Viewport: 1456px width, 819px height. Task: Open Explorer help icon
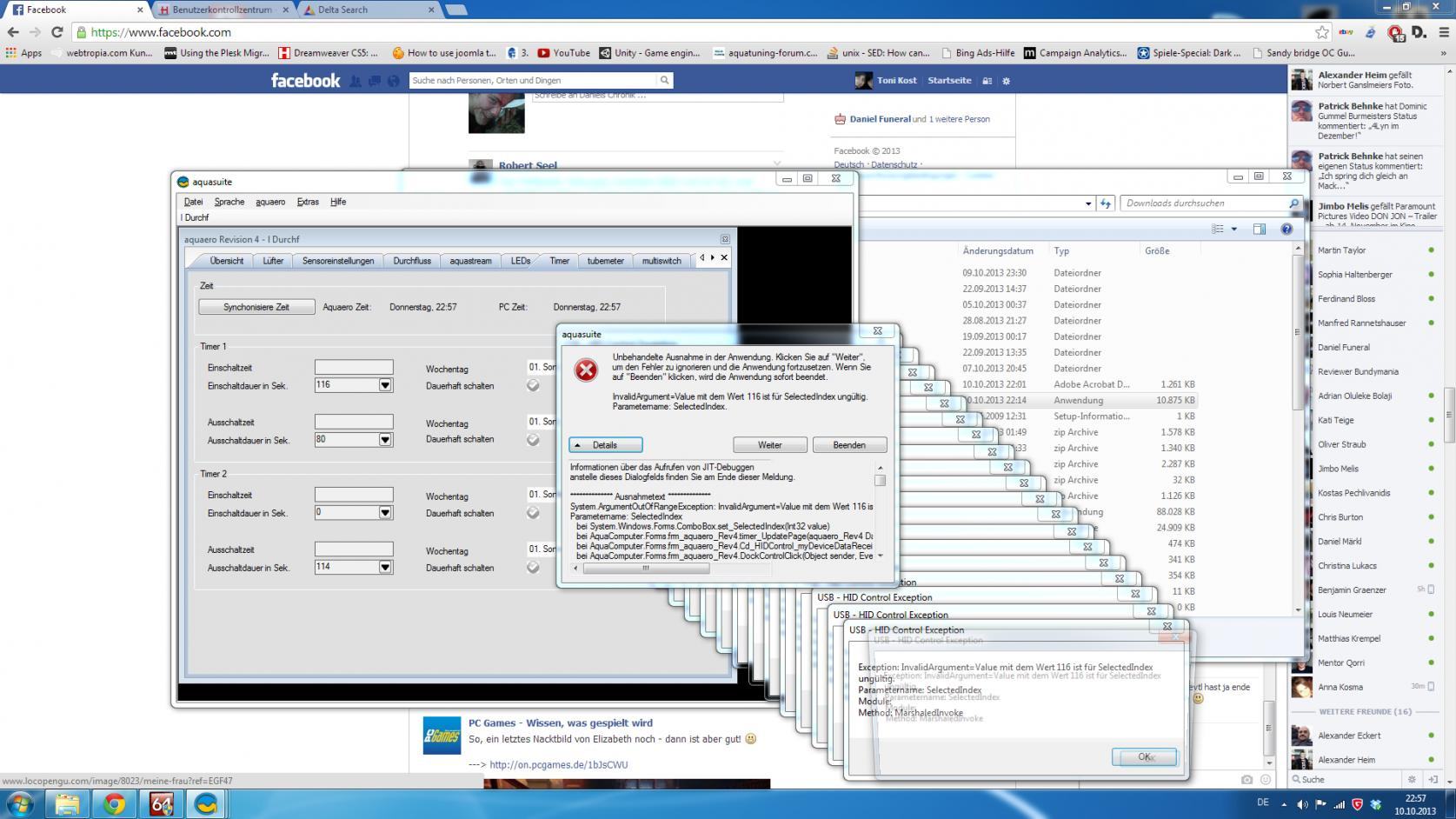click(x=1286, y=230)
